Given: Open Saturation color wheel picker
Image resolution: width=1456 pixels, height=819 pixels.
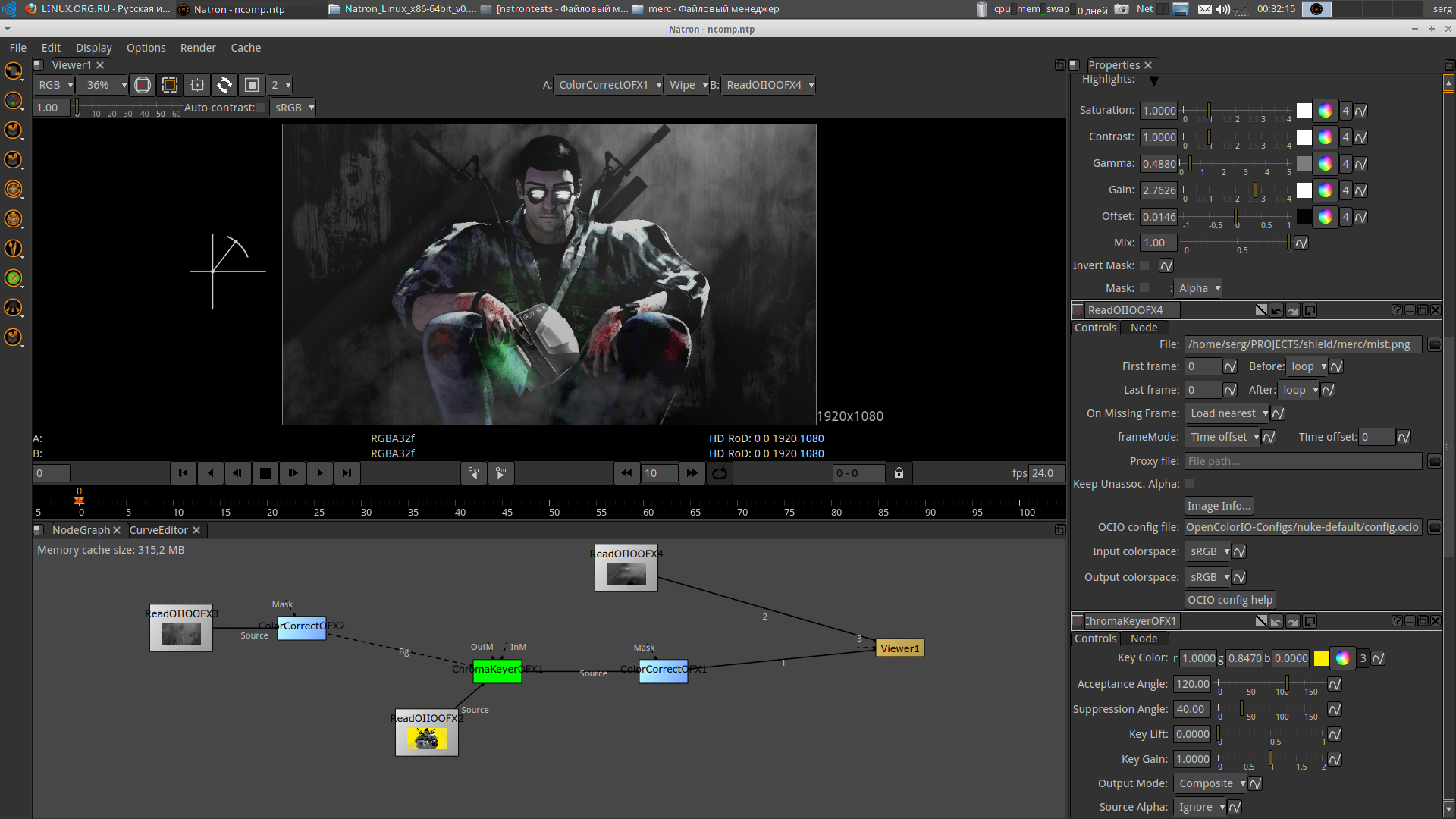Looking at the screenshot, I should point(1325,111).
